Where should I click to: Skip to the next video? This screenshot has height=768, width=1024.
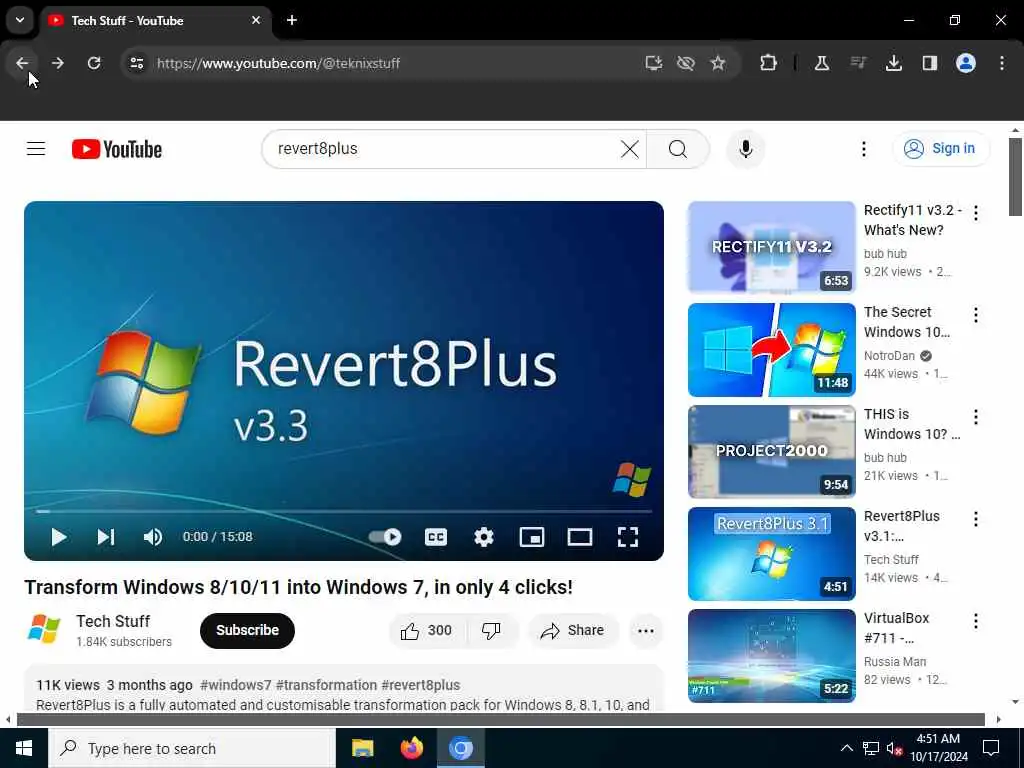point(106,537)
